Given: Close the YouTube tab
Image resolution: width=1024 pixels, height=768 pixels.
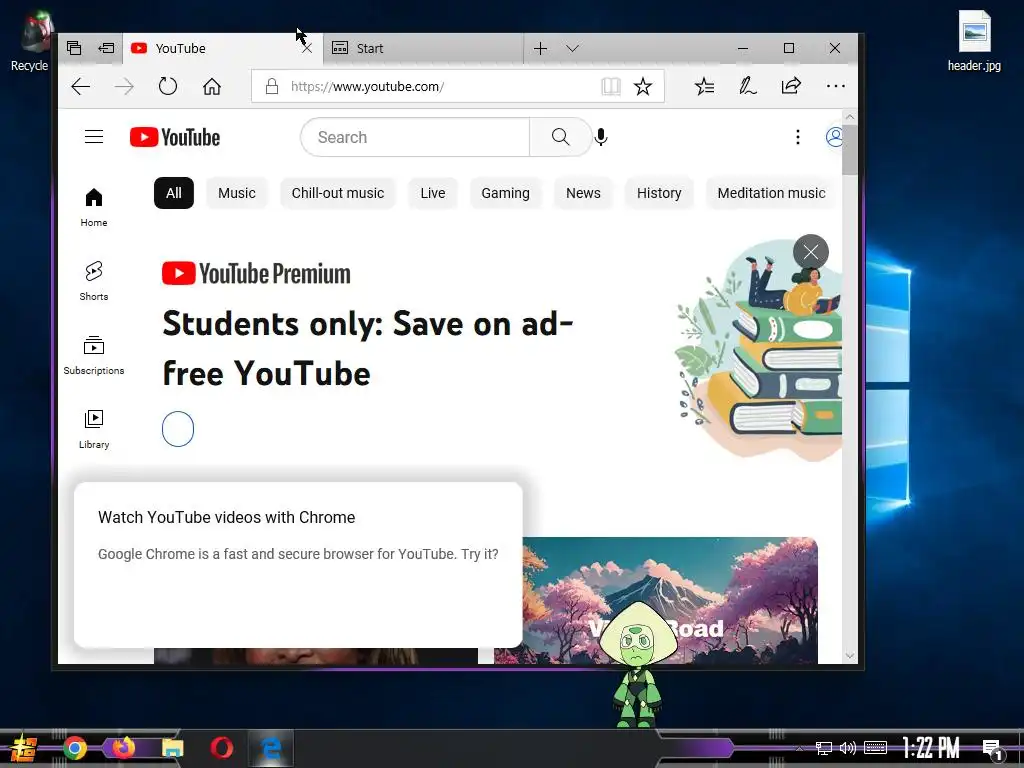Looking at the screenshot, I should 307,48.
